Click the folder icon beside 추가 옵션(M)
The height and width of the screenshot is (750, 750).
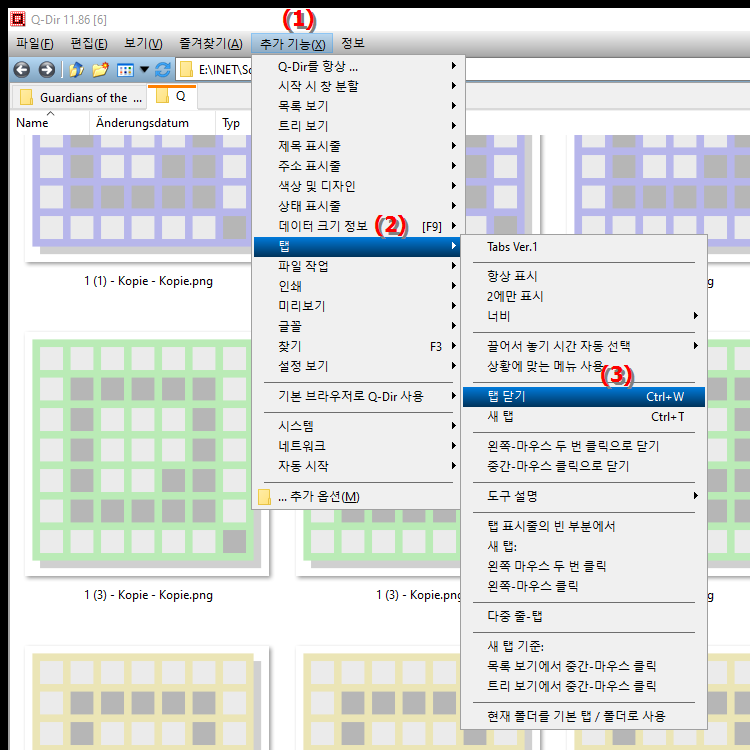(x=264, y=496)
